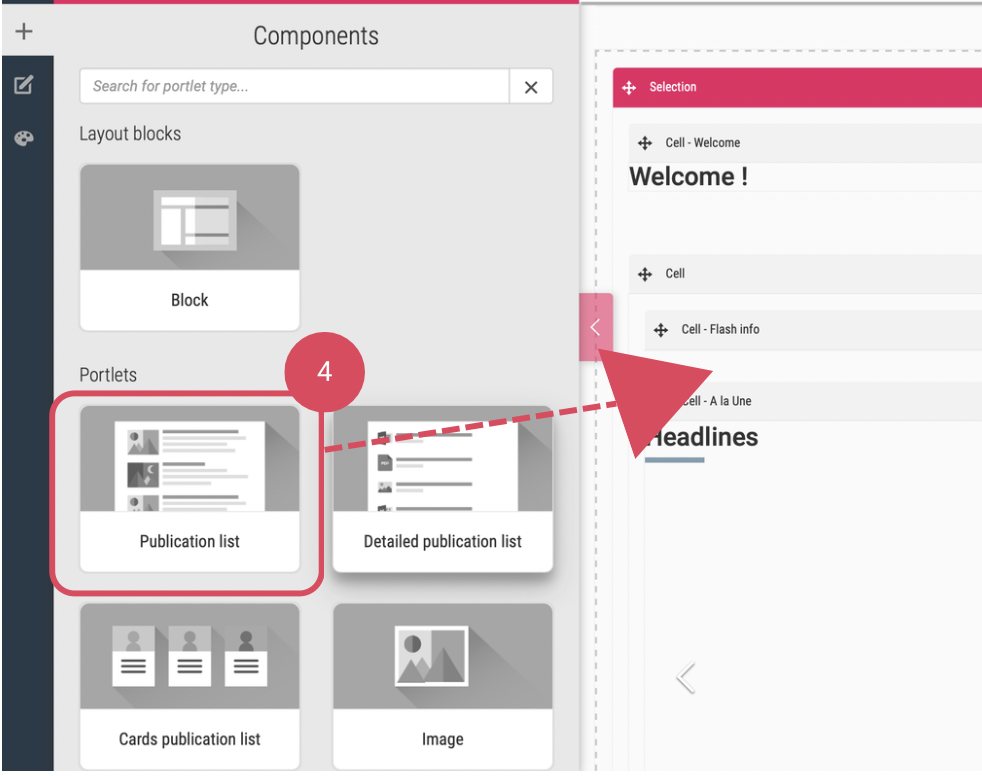This screenshot has width=982, height=776.
Task: Click the Cell - Flash info move icon
Action: coord(661,330)
